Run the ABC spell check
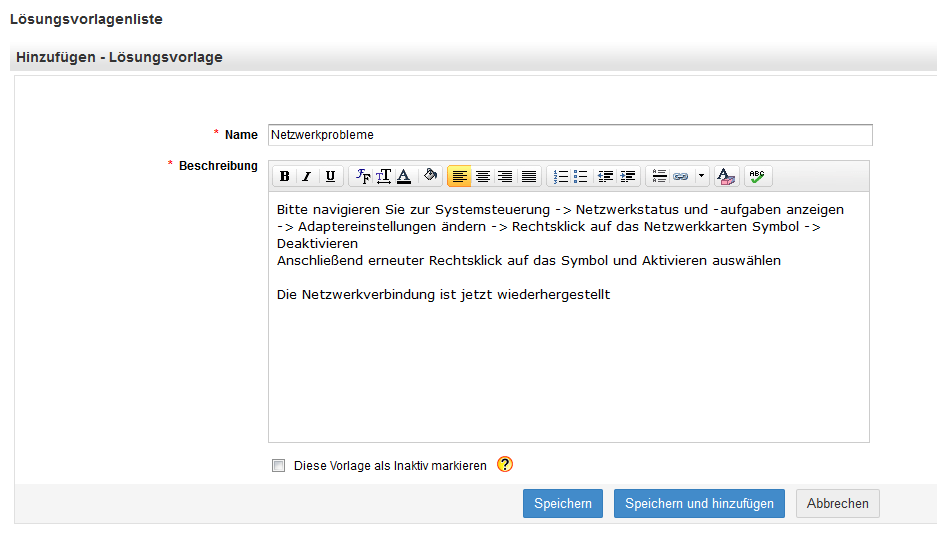This screenshot has width=937, height=545. [757, 176]
